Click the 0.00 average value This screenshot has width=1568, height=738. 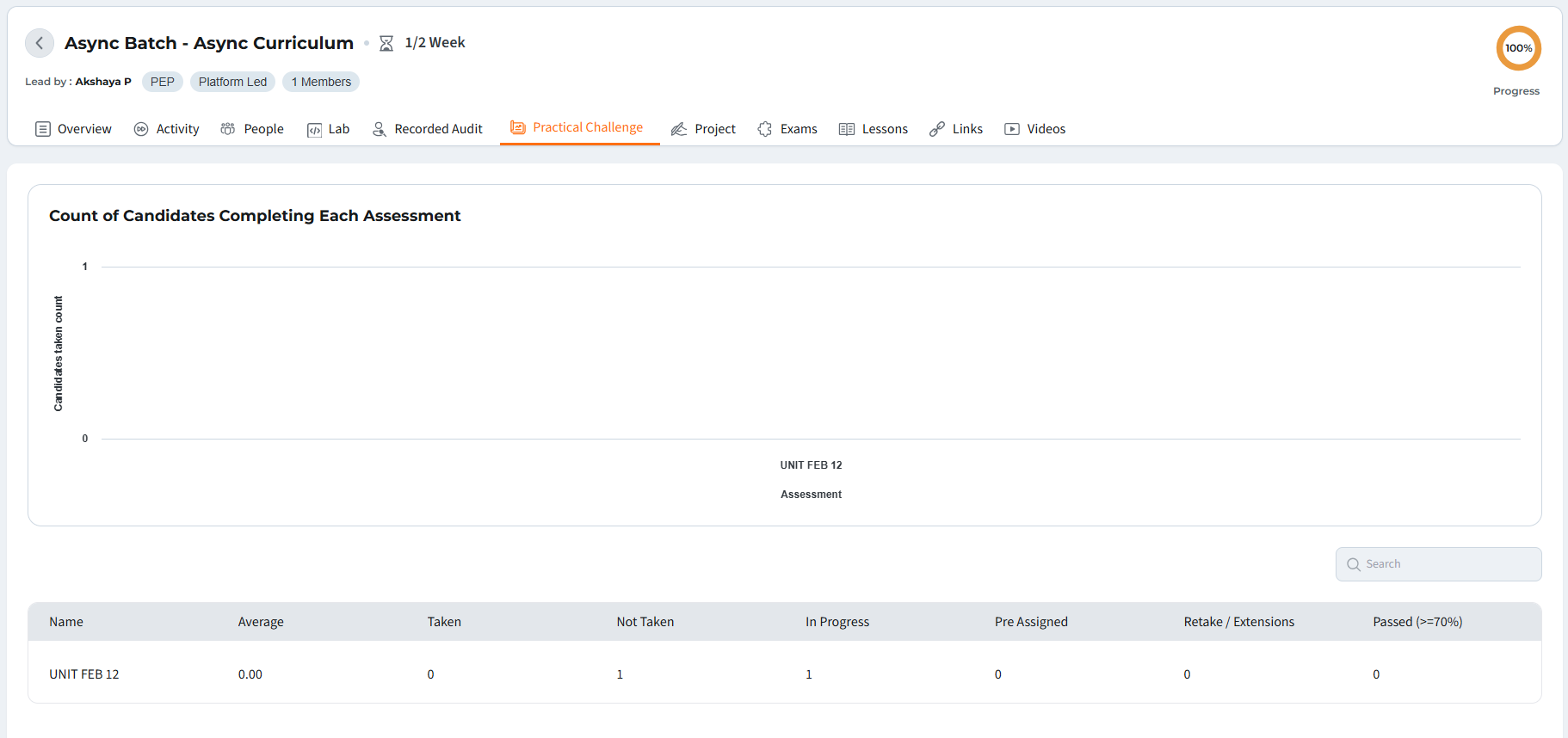(x=250, y=674)
